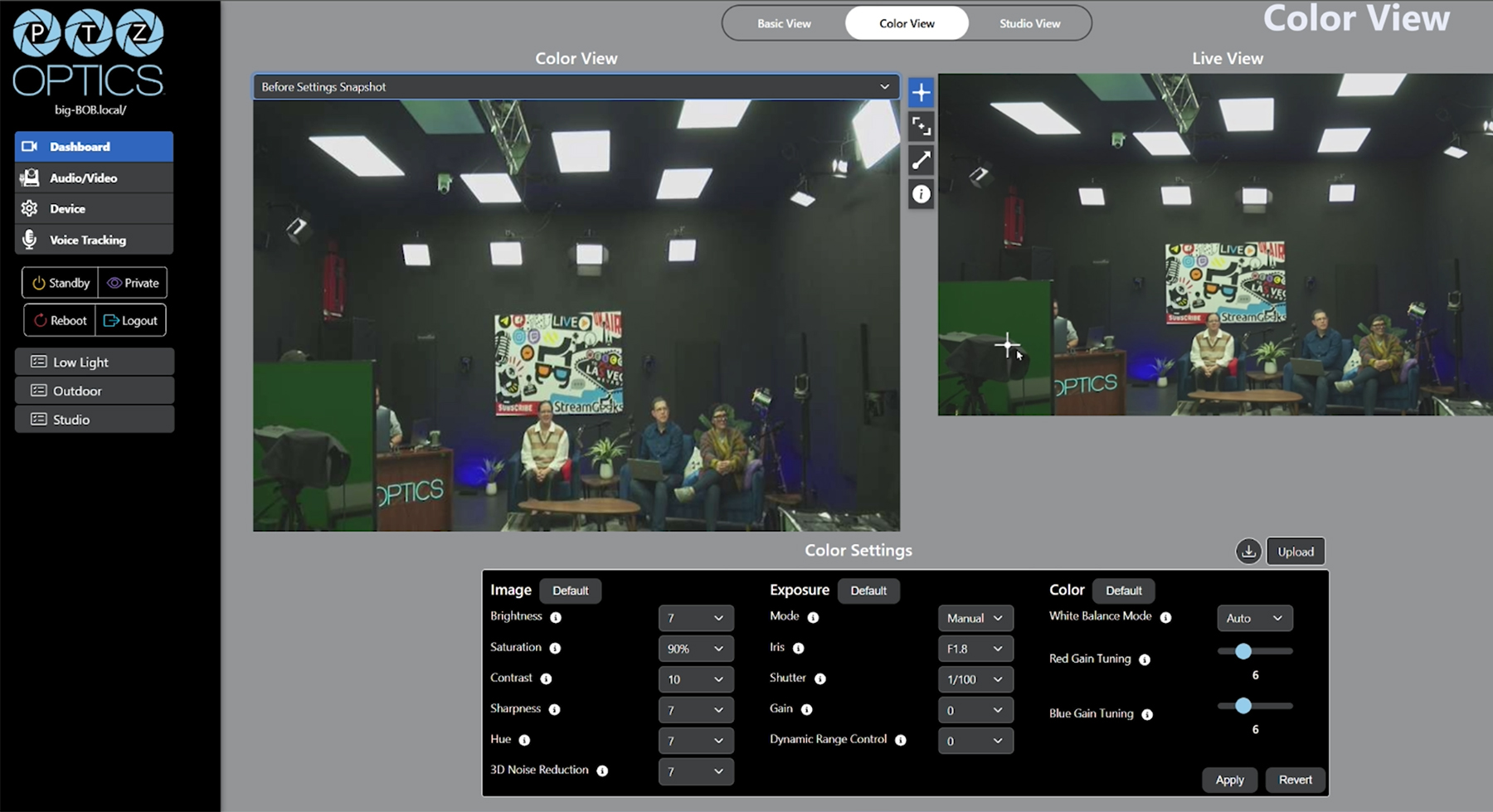Click the Color View snapshot image

coord(576,315)
